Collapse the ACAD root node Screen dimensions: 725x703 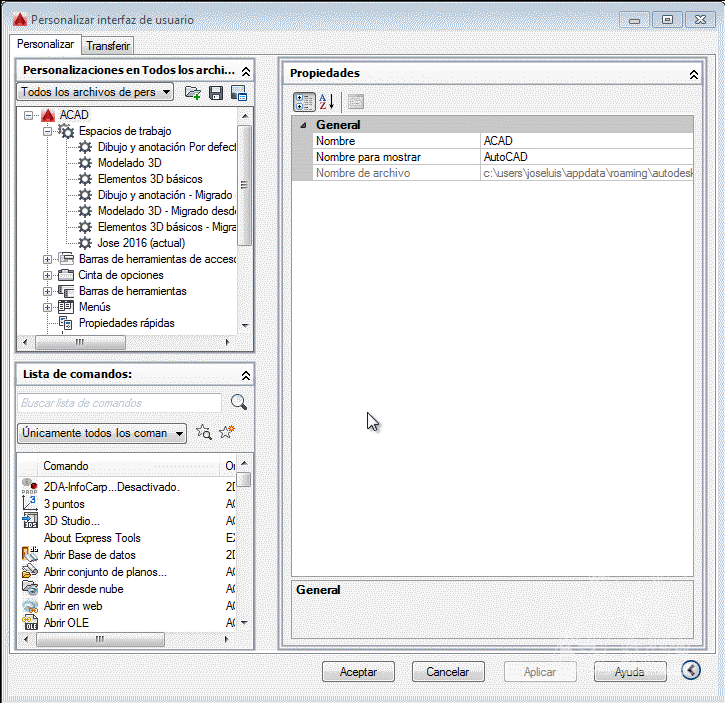[x=29, y=115]
